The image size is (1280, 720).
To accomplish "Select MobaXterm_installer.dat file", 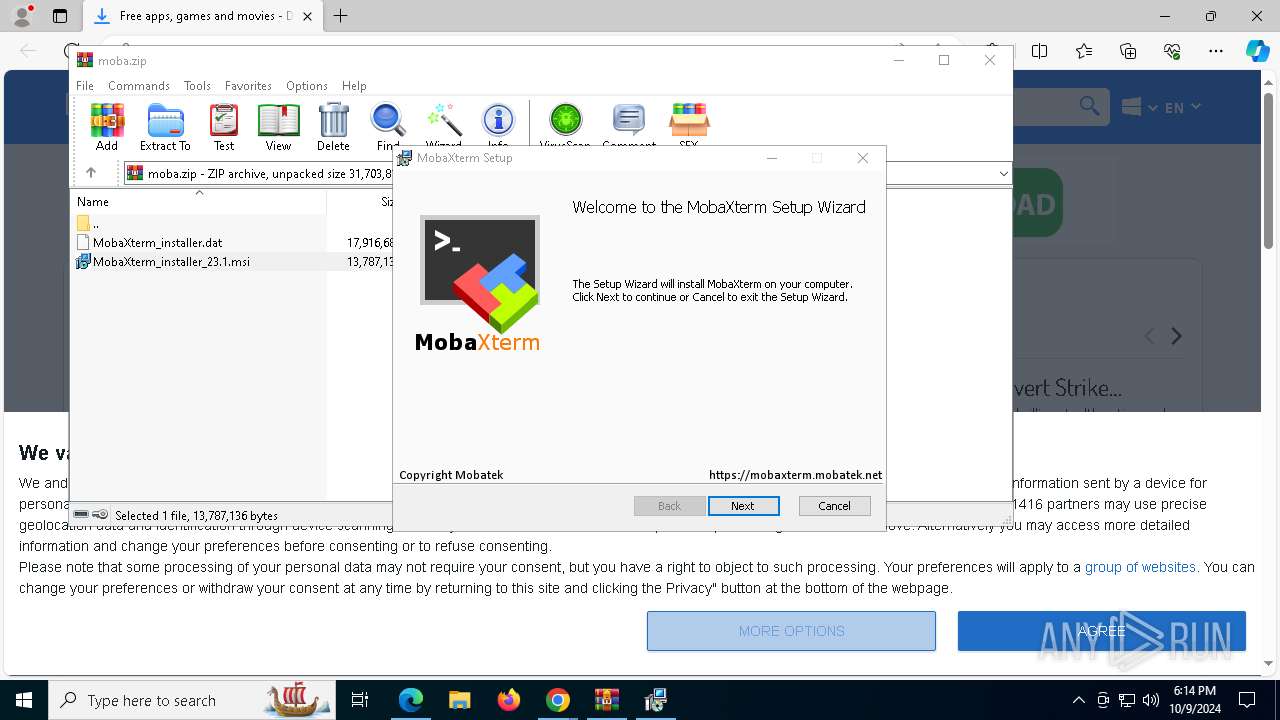I will point(159,242).
